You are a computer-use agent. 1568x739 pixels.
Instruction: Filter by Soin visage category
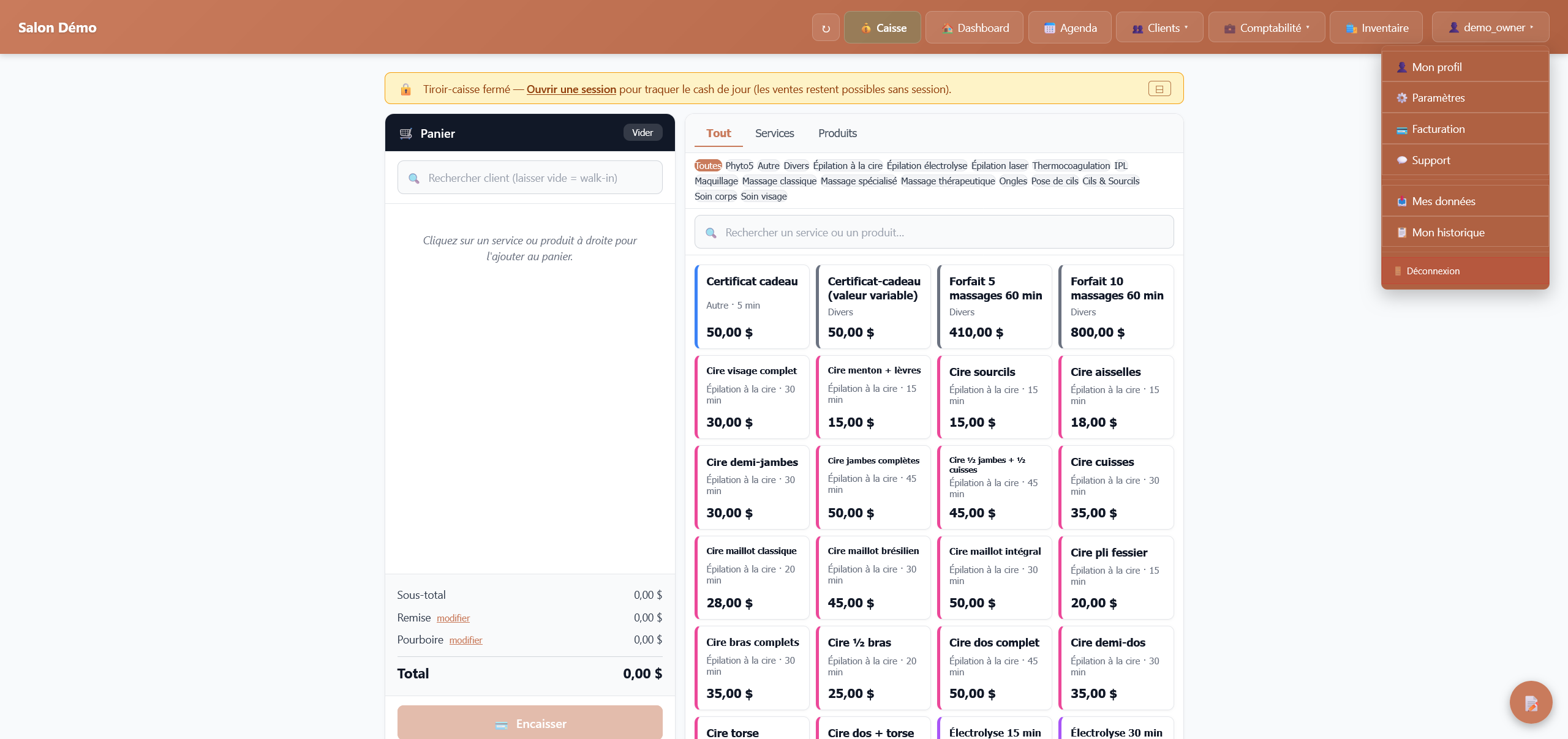pos(764,197)
